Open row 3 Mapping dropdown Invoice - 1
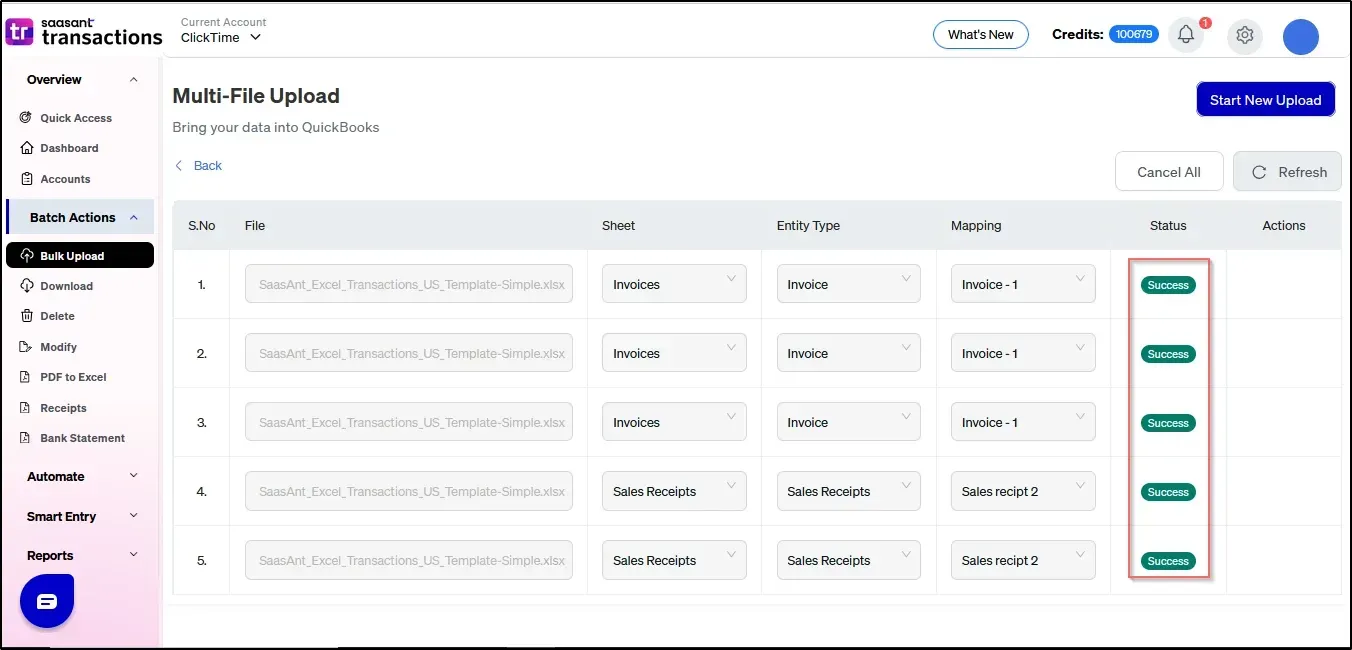This screenshot has height=650, width=1352. (x=1023, y=422)
